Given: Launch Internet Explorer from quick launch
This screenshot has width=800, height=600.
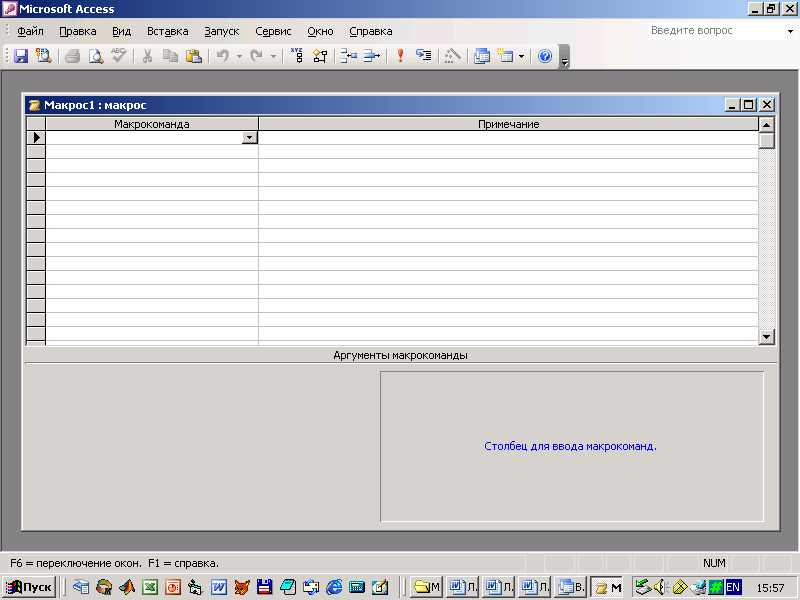Looking at the screenshot, I should 334,587.
